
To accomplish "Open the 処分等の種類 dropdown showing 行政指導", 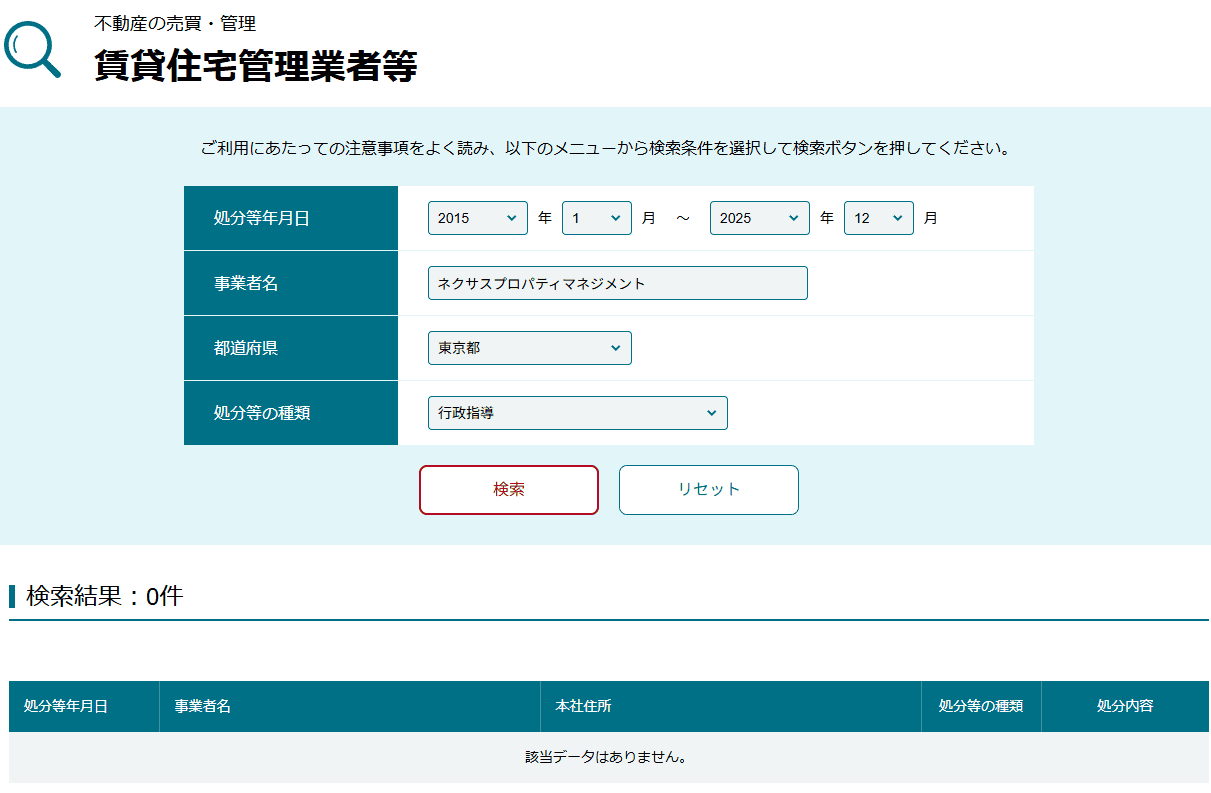I will click(x=578, y=412).
